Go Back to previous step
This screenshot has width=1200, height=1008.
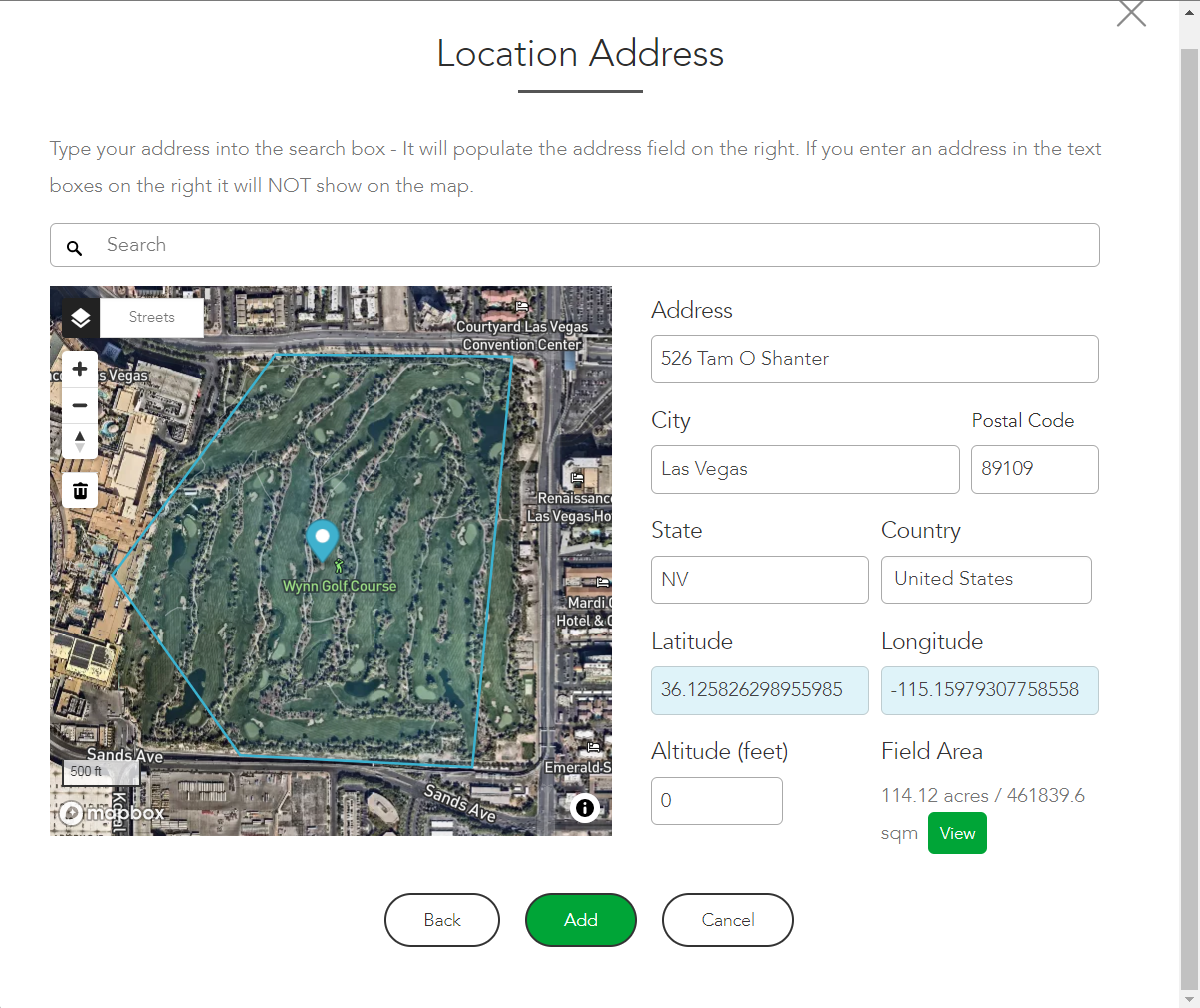click(442, 920)
